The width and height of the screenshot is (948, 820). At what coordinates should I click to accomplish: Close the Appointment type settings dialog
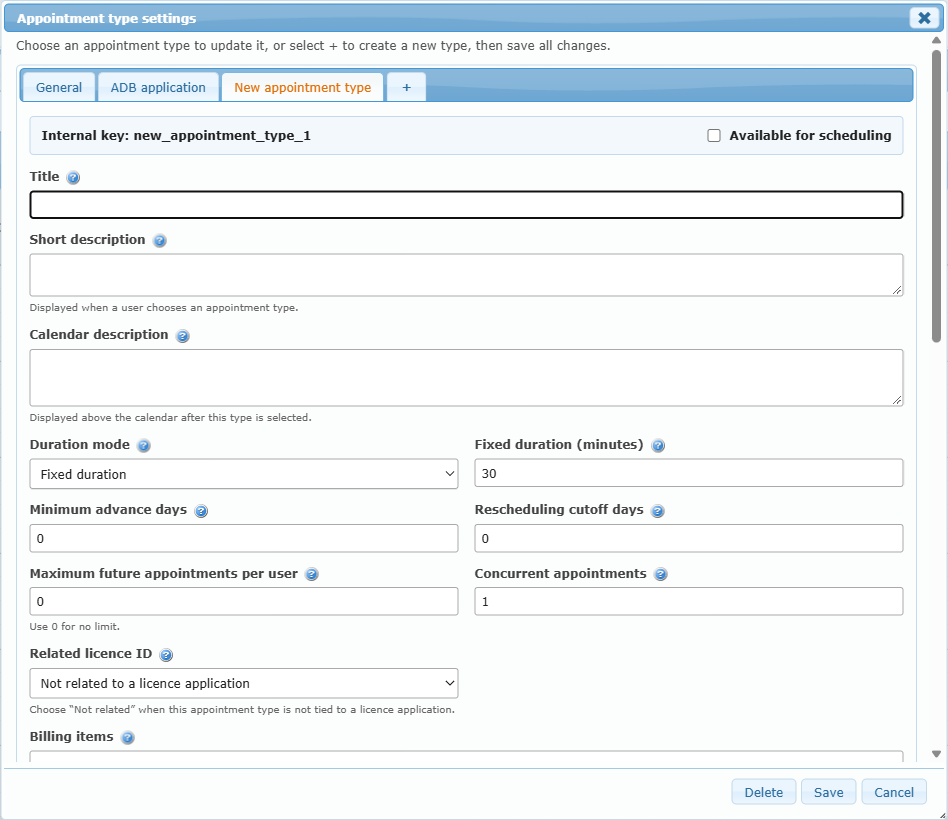pos(924,18)
